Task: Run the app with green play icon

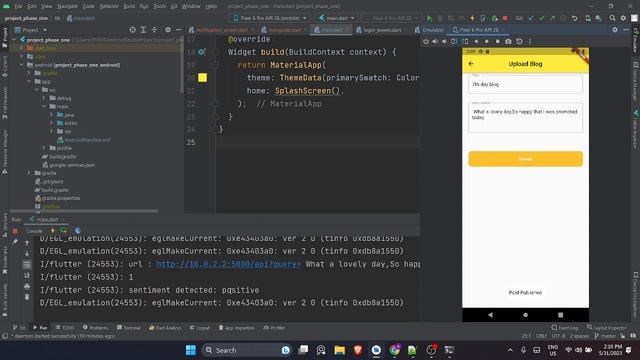Action: tap(429, 18)
